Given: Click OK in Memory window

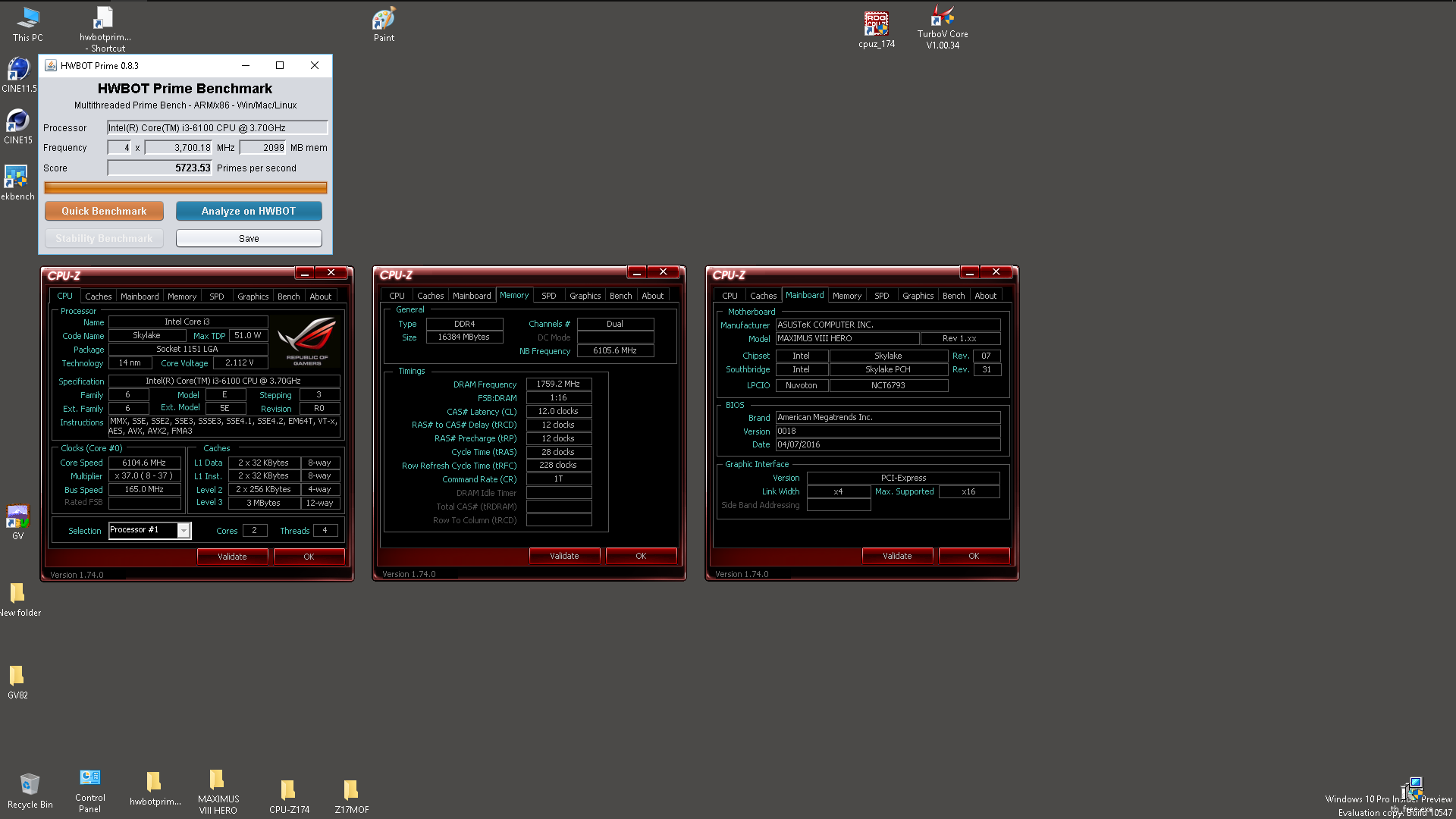Looking at the screenshot, I should click(x=641, y=556).
